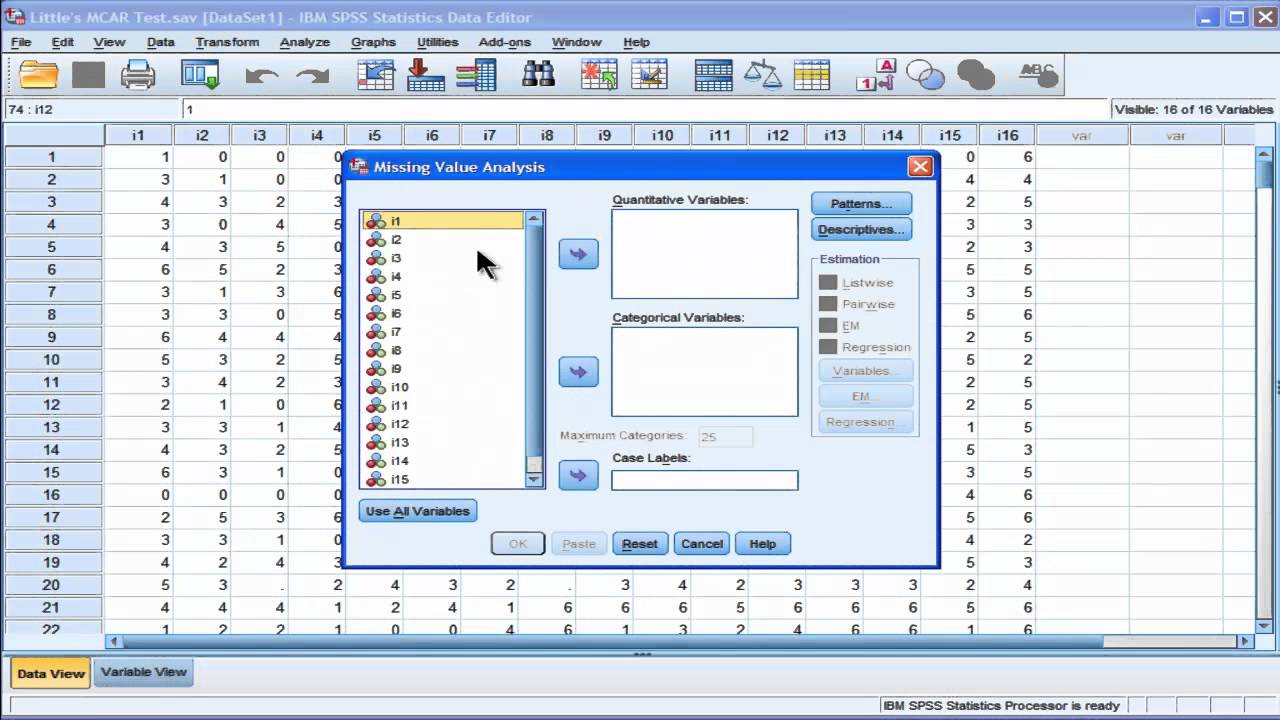Switch to Data View tab
Image resolution: width=1280 pixels, height=720 pixels.
click(51, 673)
